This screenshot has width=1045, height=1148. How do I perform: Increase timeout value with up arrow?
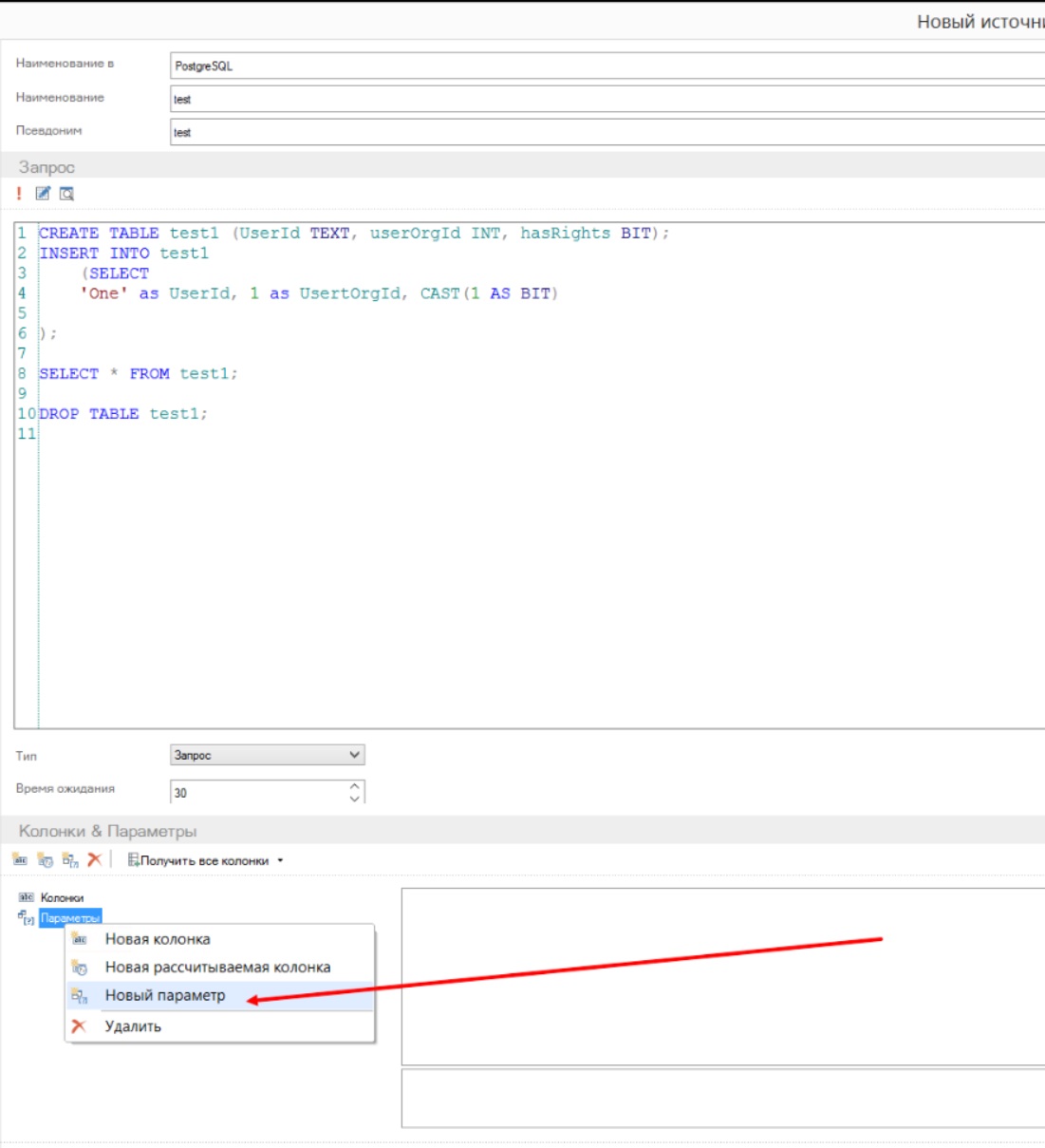pyautogui.click(x=355, y=786)
